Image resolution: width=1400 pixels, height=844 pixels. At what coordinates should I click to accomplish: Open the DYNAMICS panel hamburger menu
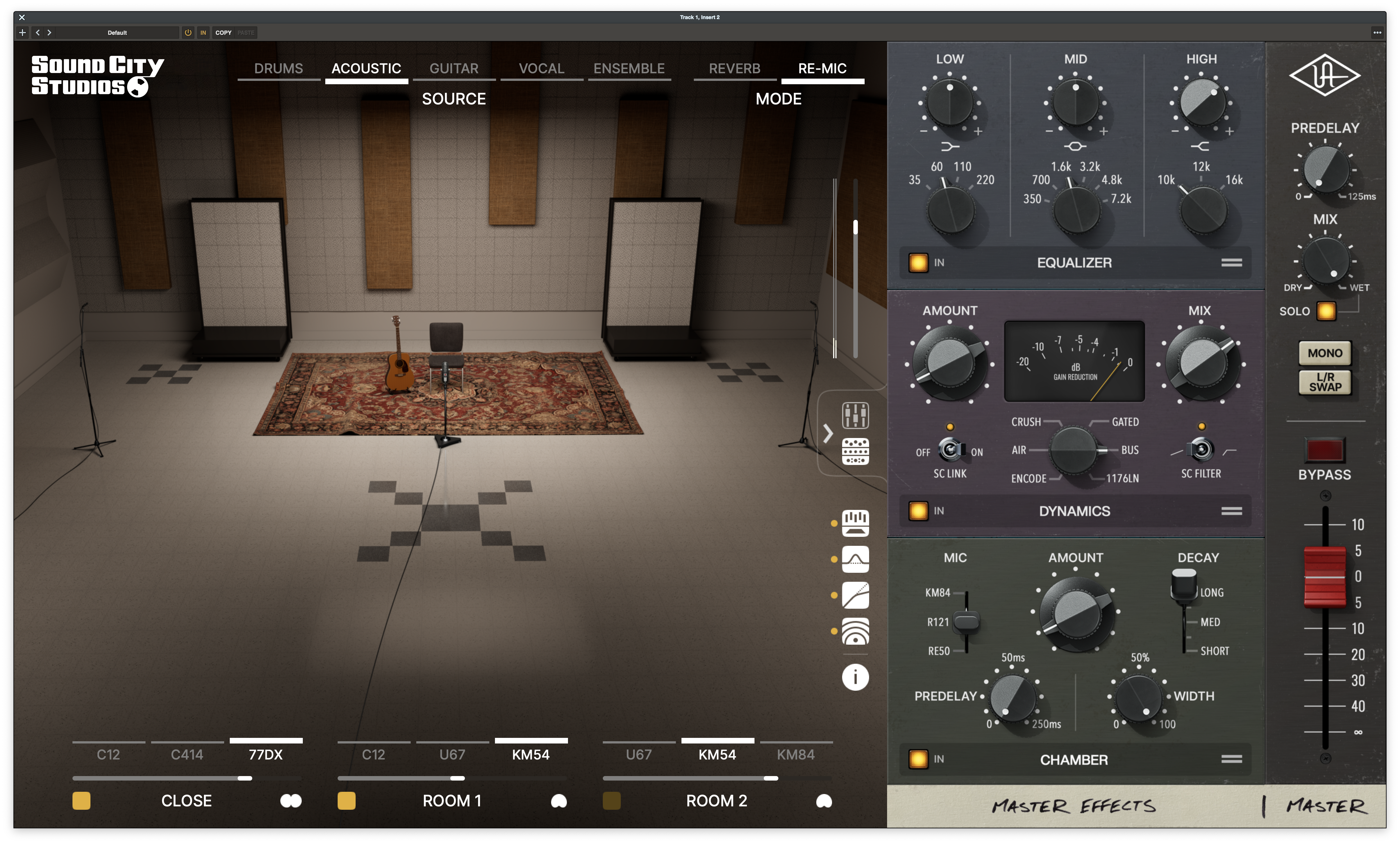point(1233,511)
